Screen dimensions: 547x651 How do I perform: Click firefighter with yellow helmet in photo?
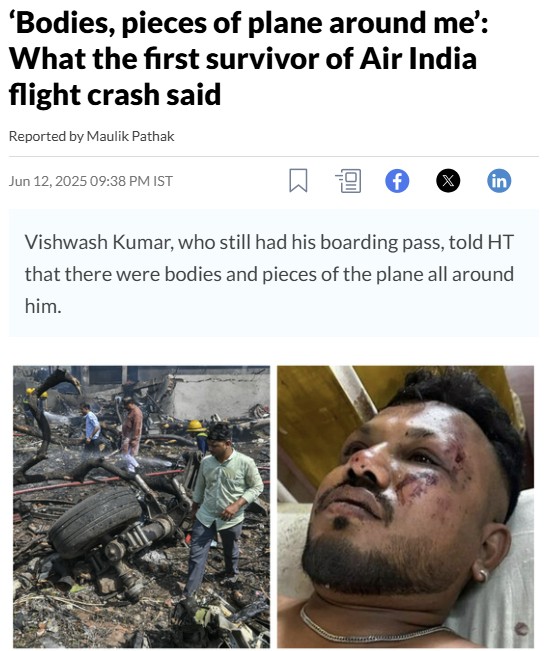[x=198, y=436]
